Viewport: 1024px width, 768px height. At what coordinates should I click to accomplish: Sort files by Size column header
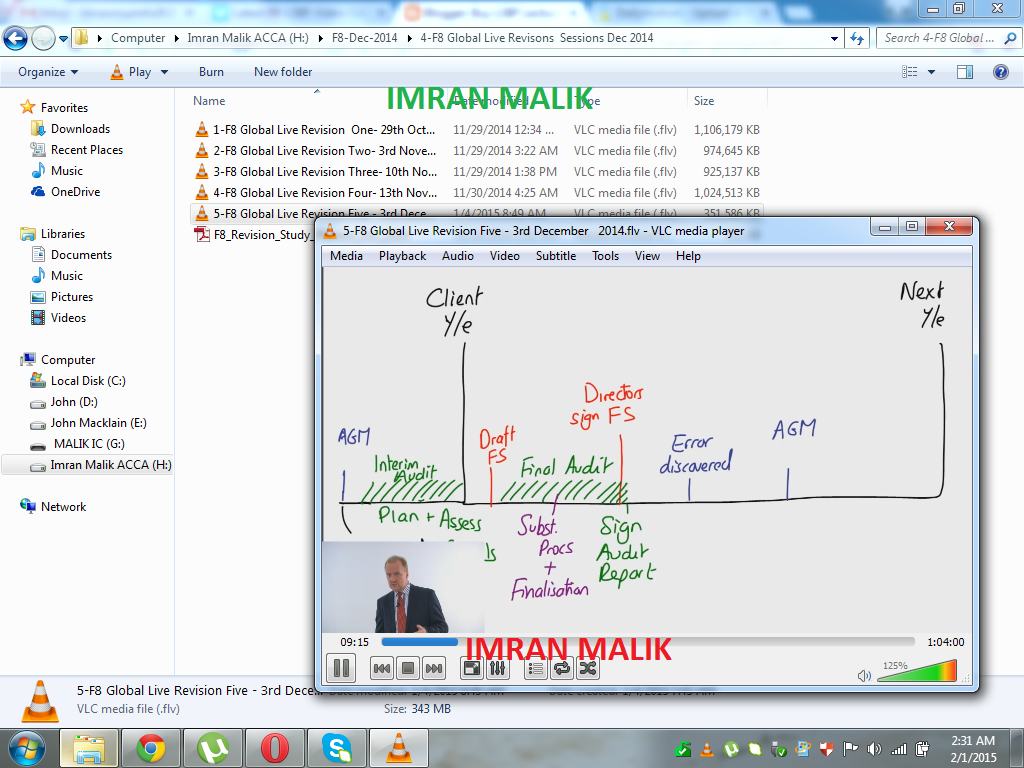[x=703, y=101]
